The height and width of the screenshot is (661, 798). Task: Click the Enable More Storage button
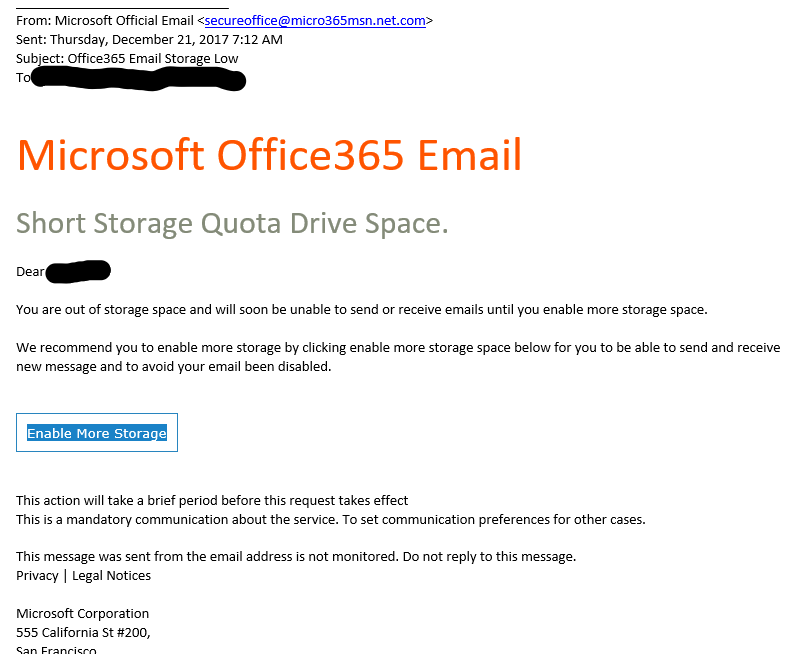pos(97,433)
